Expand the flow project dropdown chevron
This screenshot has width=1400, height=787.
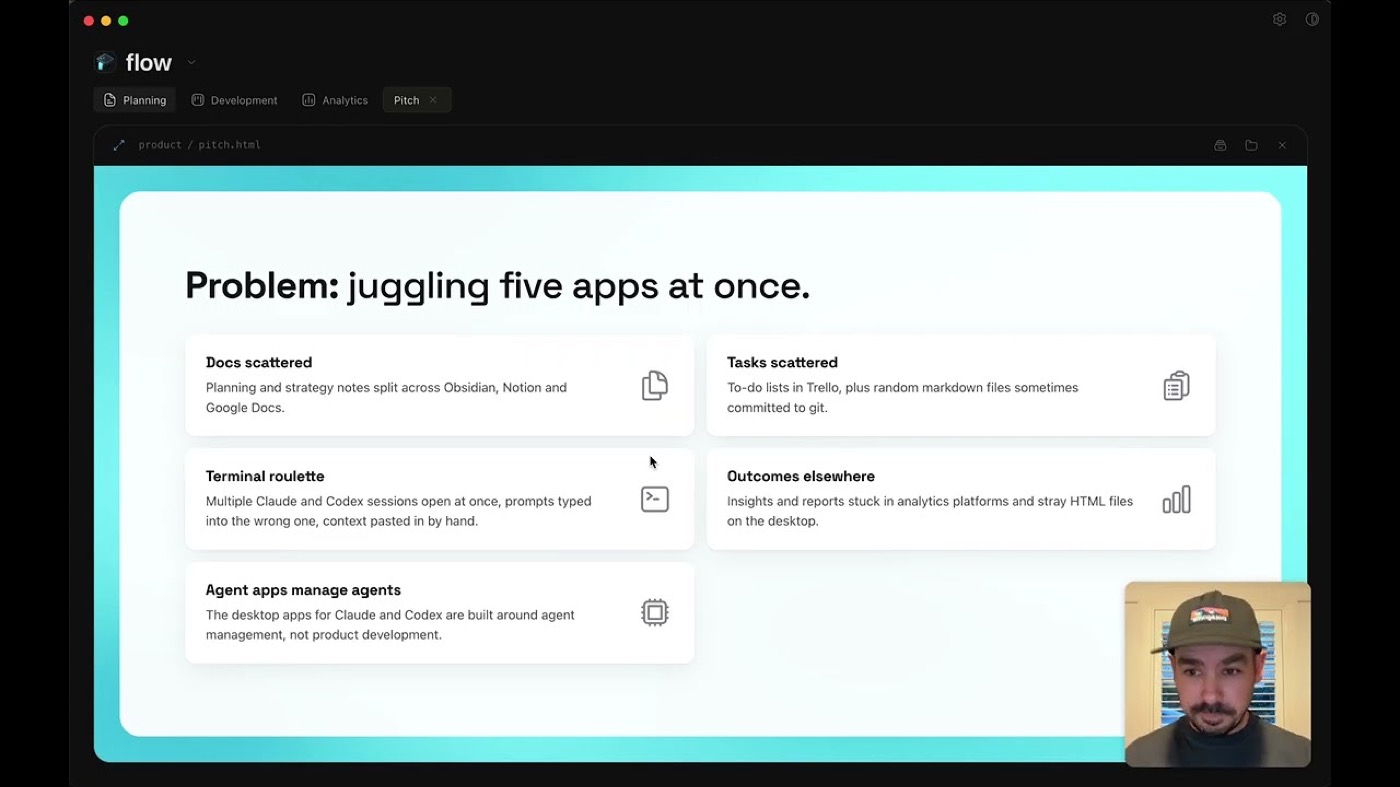191,62
